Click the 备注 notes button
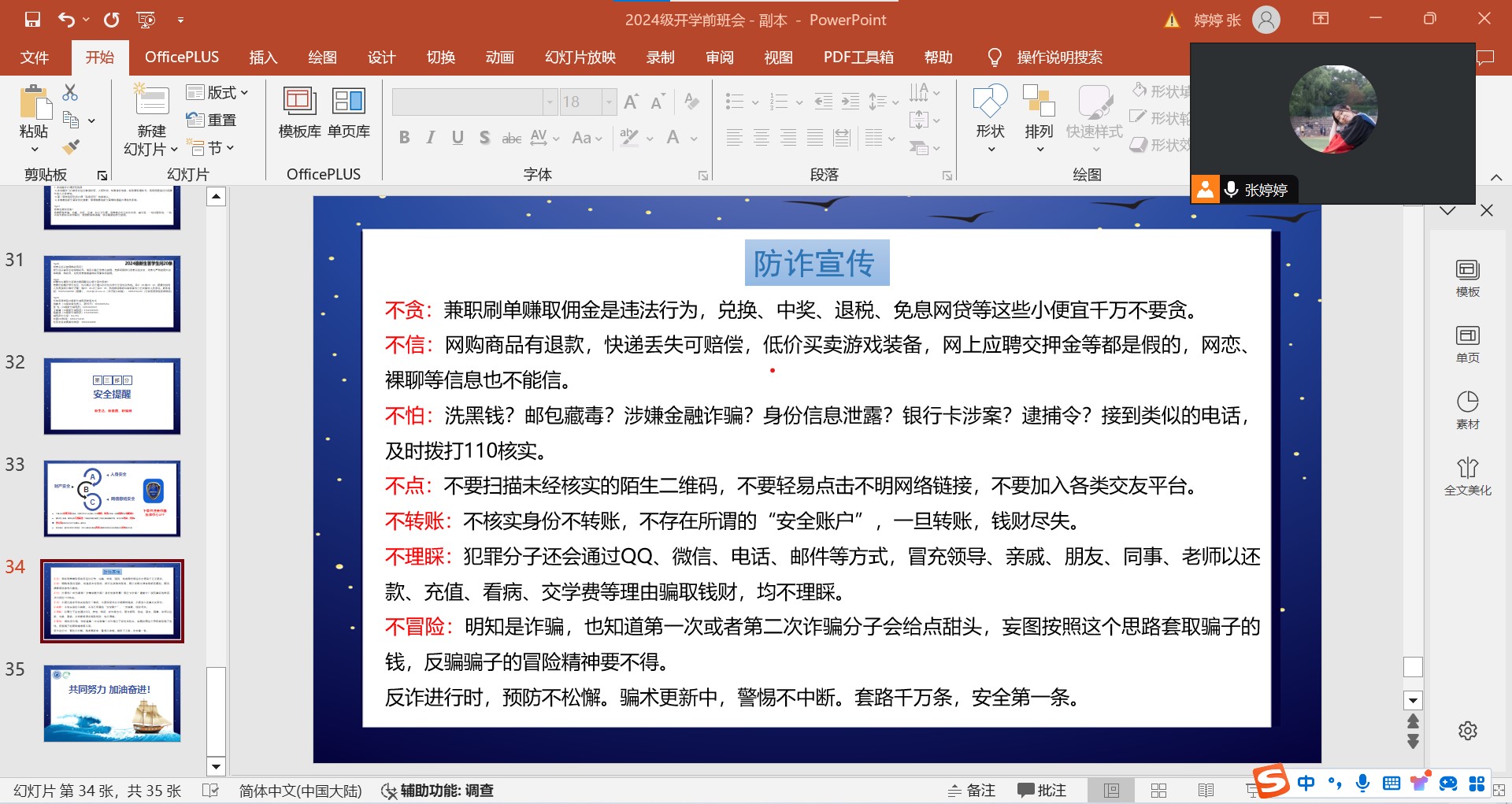 (972, 791)
